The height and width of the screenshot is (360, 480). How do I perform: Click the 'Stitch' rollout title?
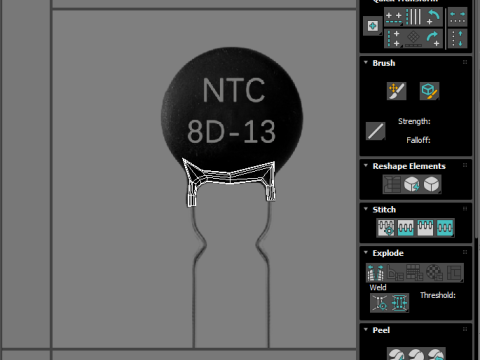tap(384, 210)
